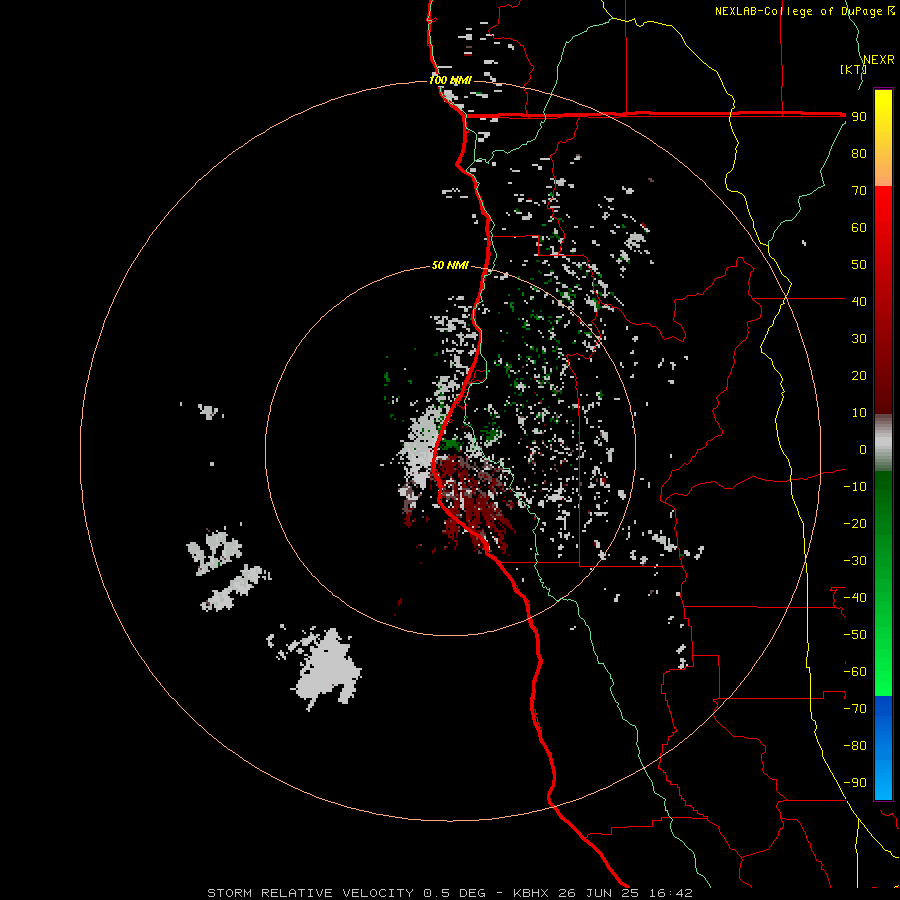Select the -50 value on velocity scale
This screenshot has width=900, height=900.
point(855,635)
